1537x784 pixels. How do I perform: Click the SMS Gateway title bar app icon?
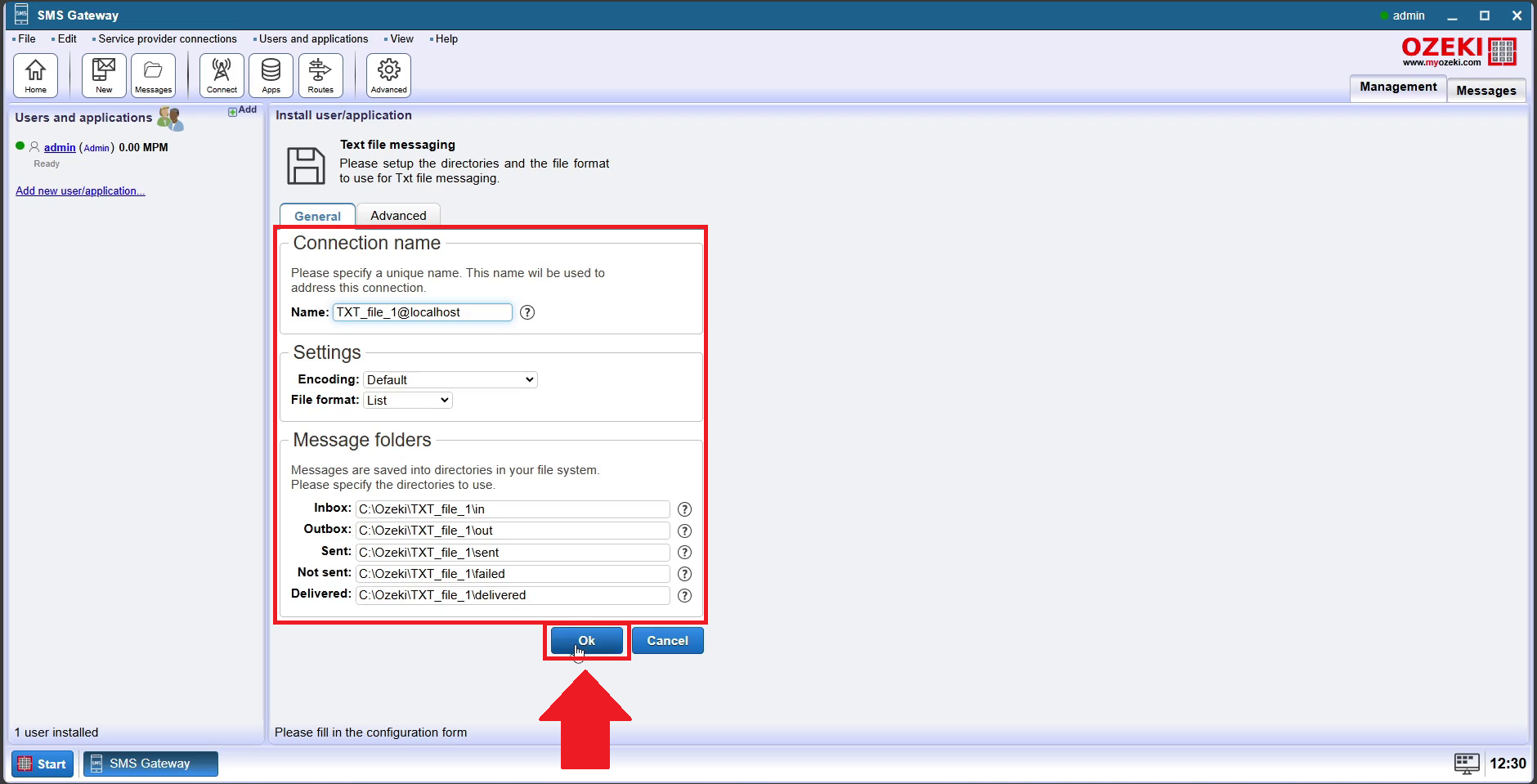[x=21, y=15]
